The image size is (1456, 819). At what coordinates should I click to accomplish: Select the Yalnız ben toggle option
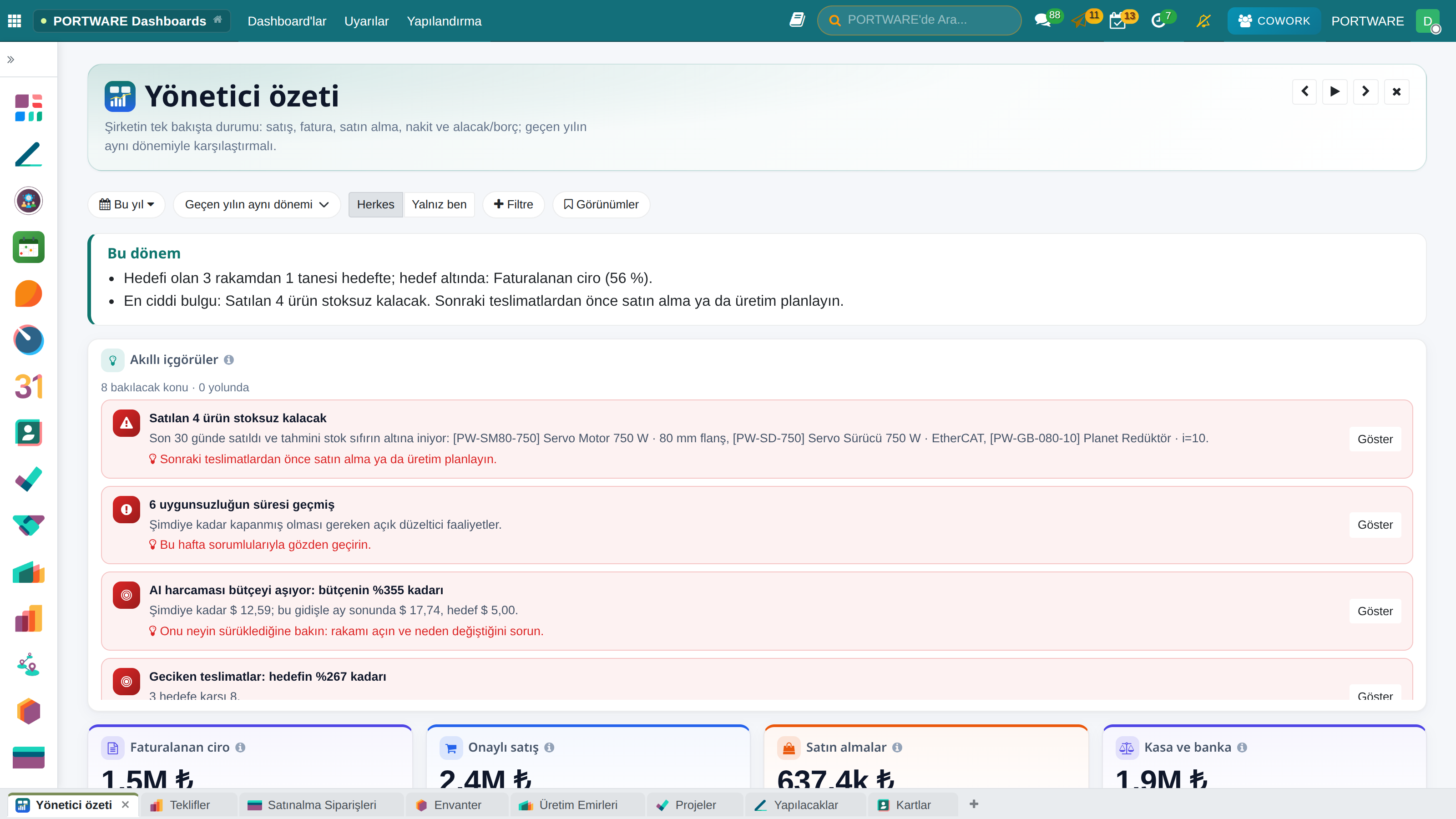coord(439,204)
